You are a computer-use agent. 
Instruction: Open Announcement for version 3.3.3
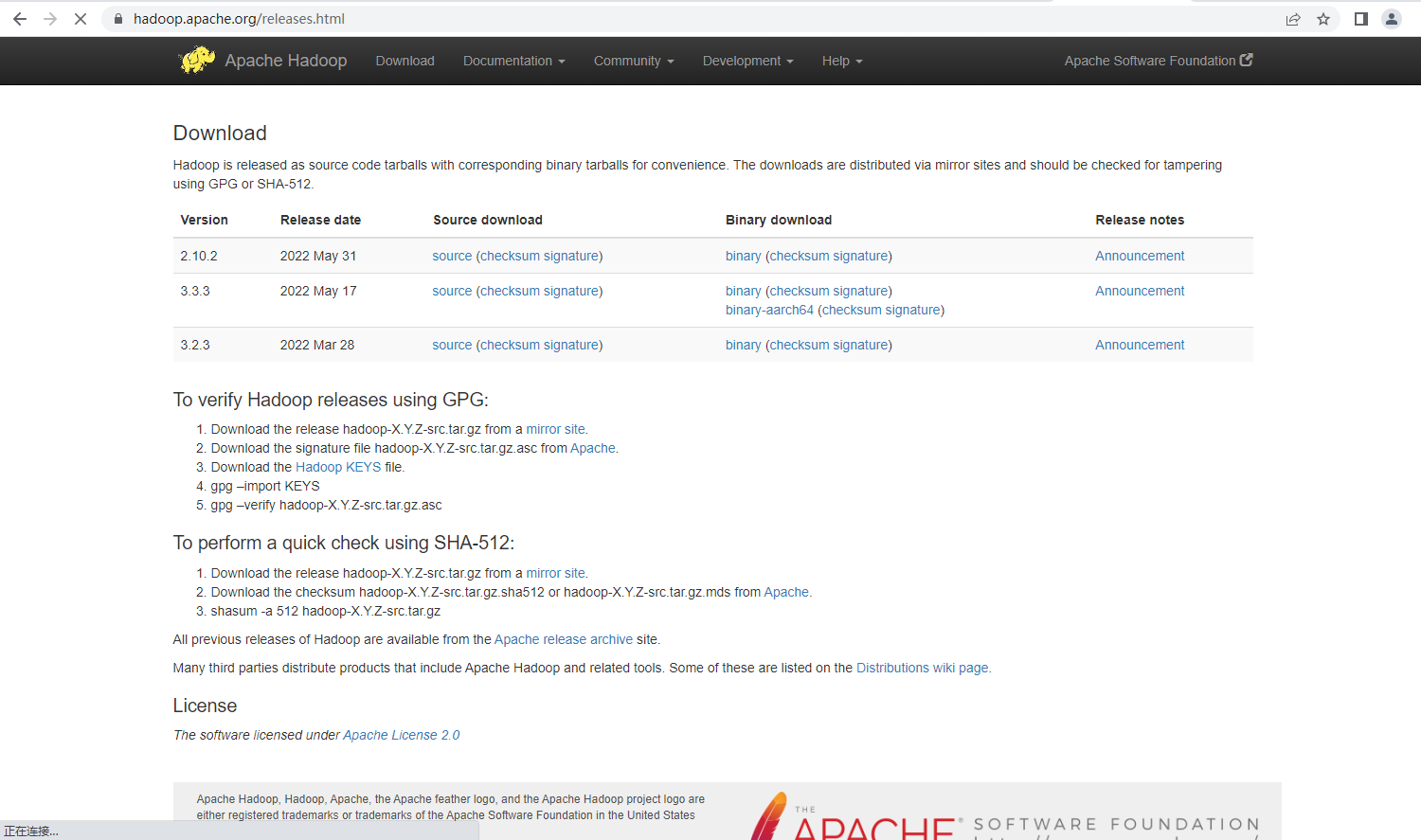click(x=1140, y=291)
